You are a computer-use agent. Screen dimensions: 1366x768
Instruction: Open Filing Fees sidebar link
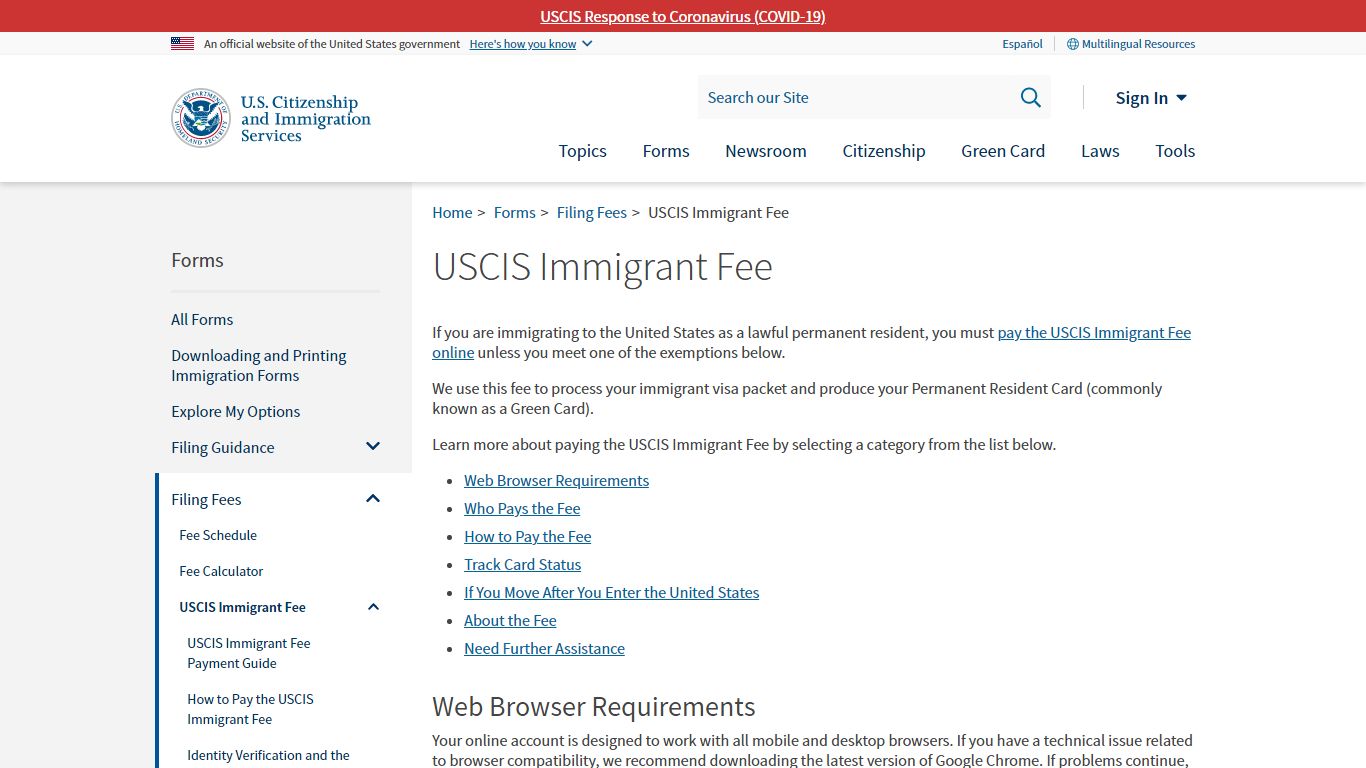206,499
